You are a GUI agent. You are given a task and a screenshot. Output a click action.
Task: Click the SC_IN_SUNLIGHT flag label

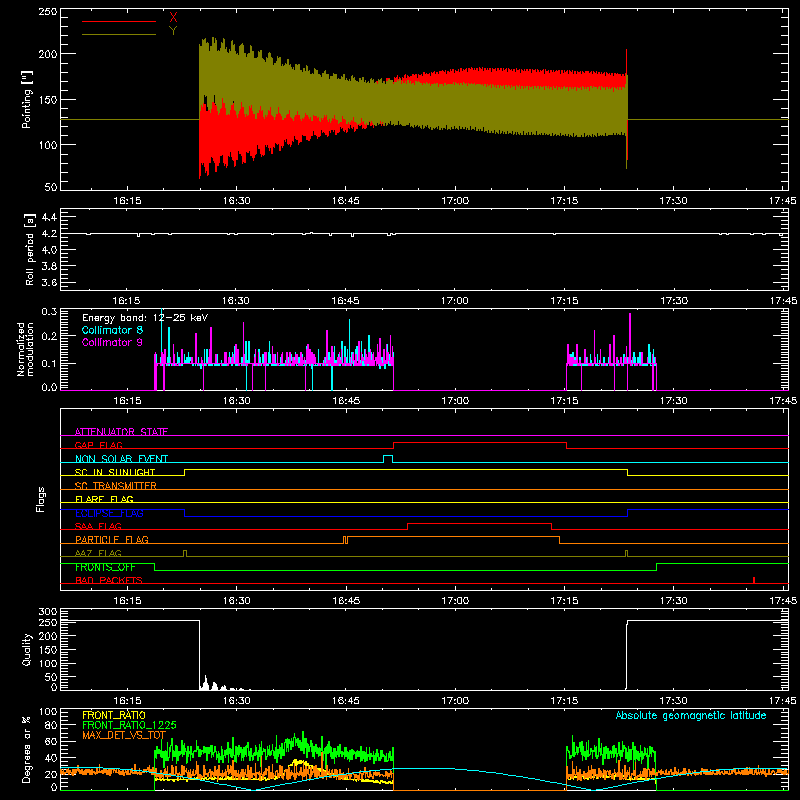(115, 472)
